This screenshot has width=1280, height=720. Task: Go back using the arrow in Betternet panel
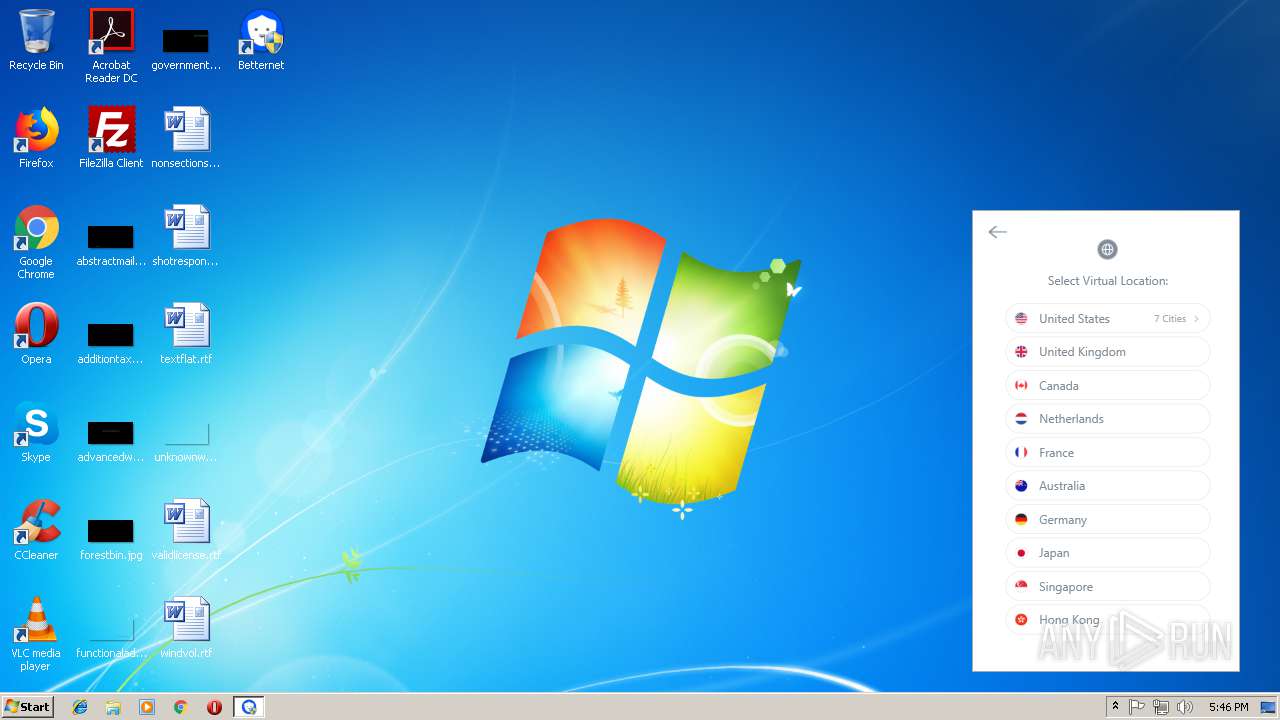click(997, 232)
